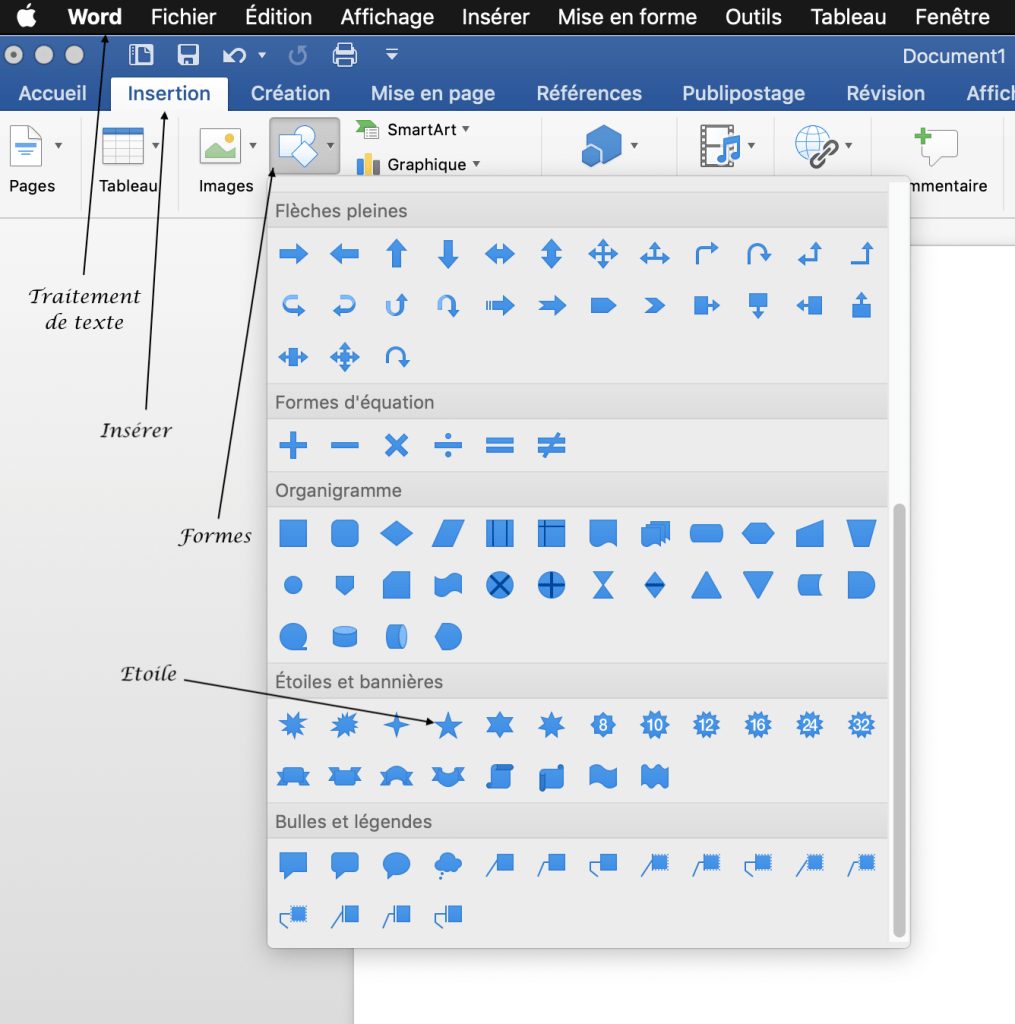1015x1024 pixels.
Task: Click the Print icon in title bar
Action: (344, 55)
